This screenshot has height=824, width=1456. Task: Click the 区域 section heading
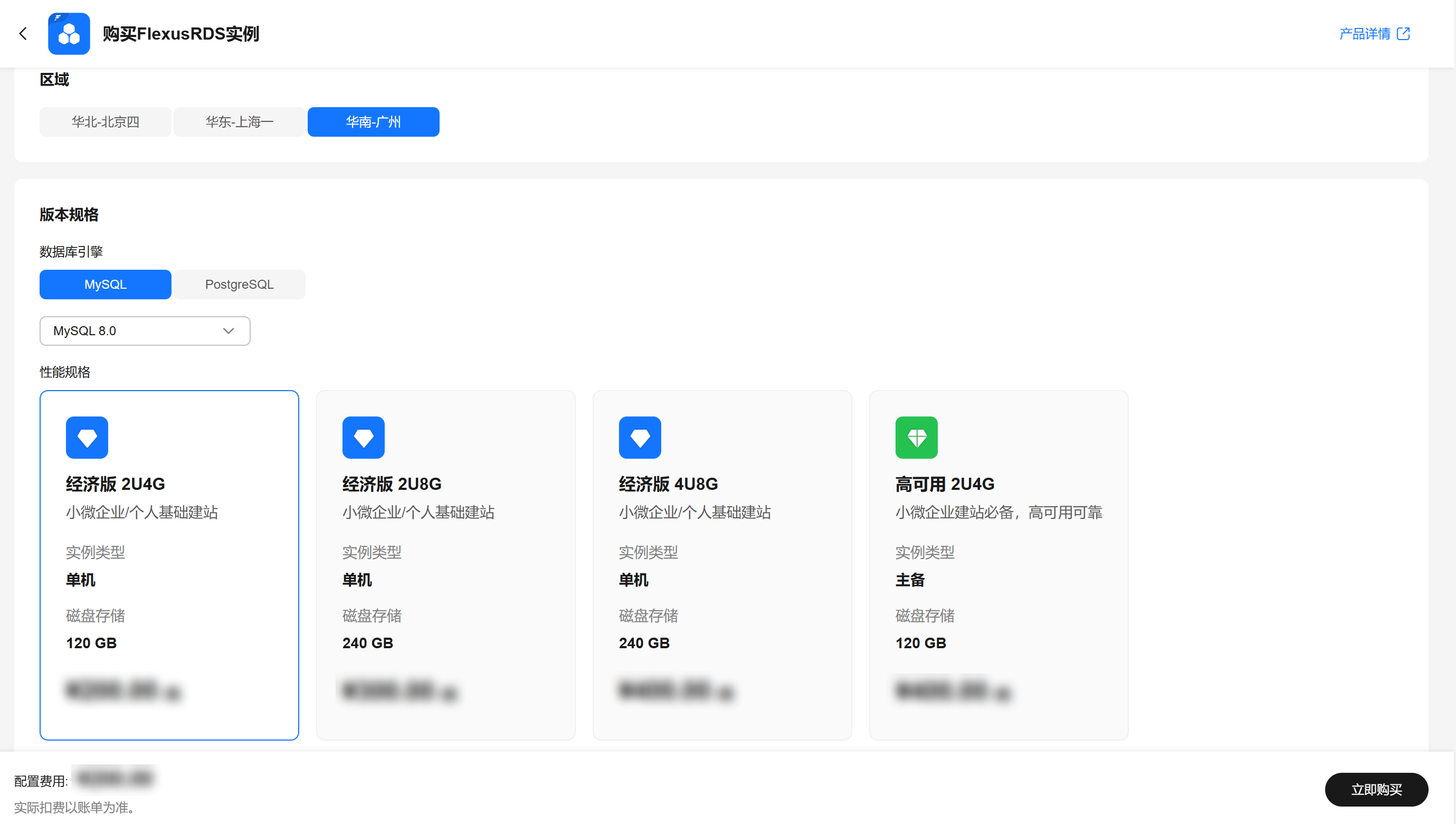click(54, 80)
